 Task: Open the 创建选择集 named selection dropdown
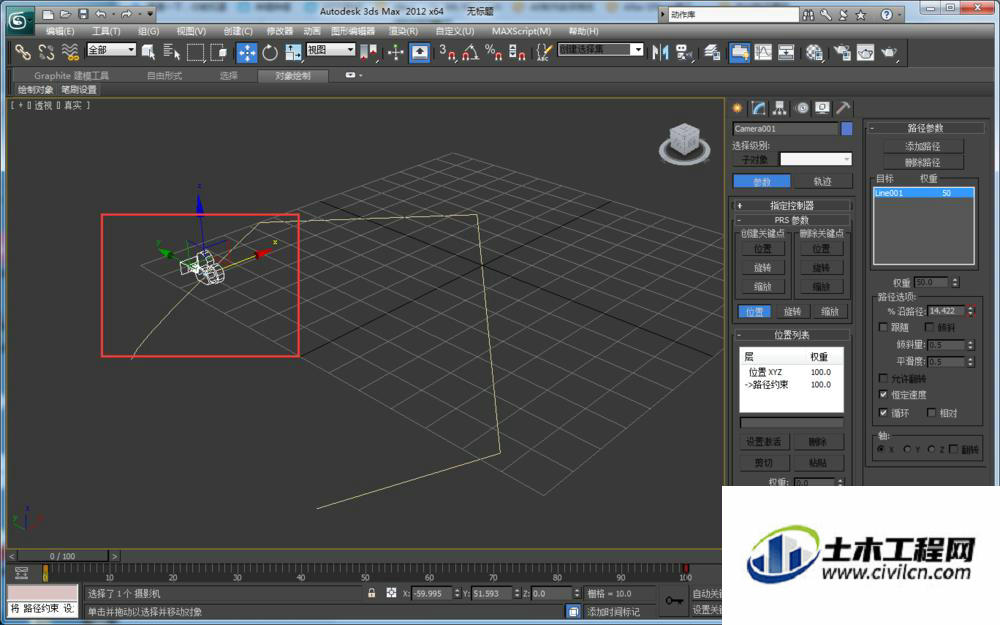click(x=600, y=50)
